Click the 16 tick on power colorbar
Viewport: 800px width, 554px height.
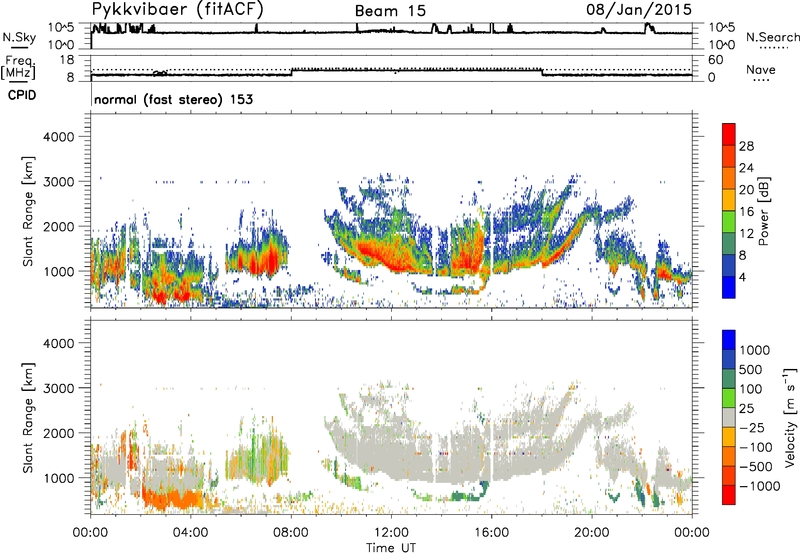click(746, 212)
